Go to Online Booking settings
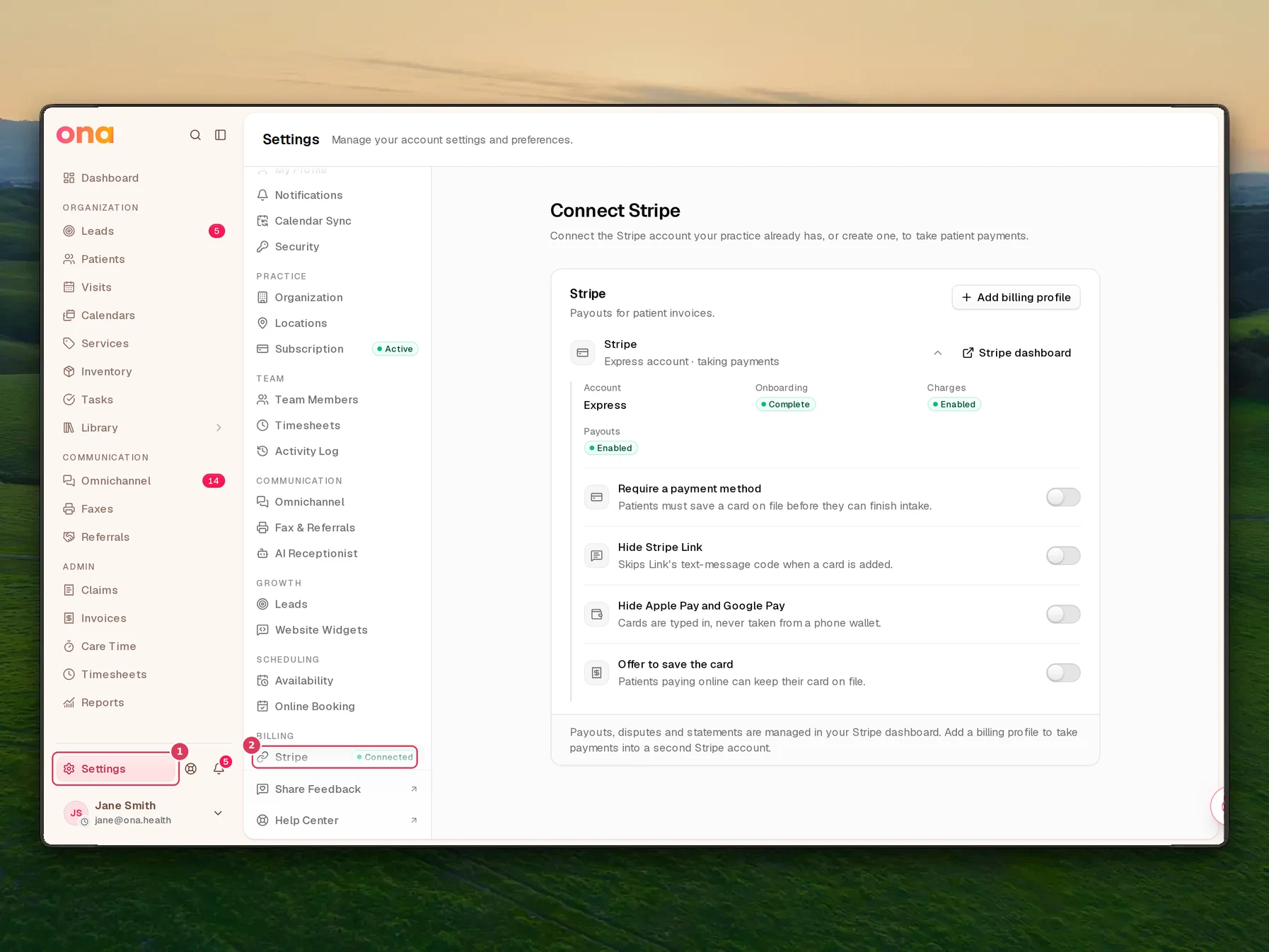The image size is (1269, 952). click(x=337, y=707)
